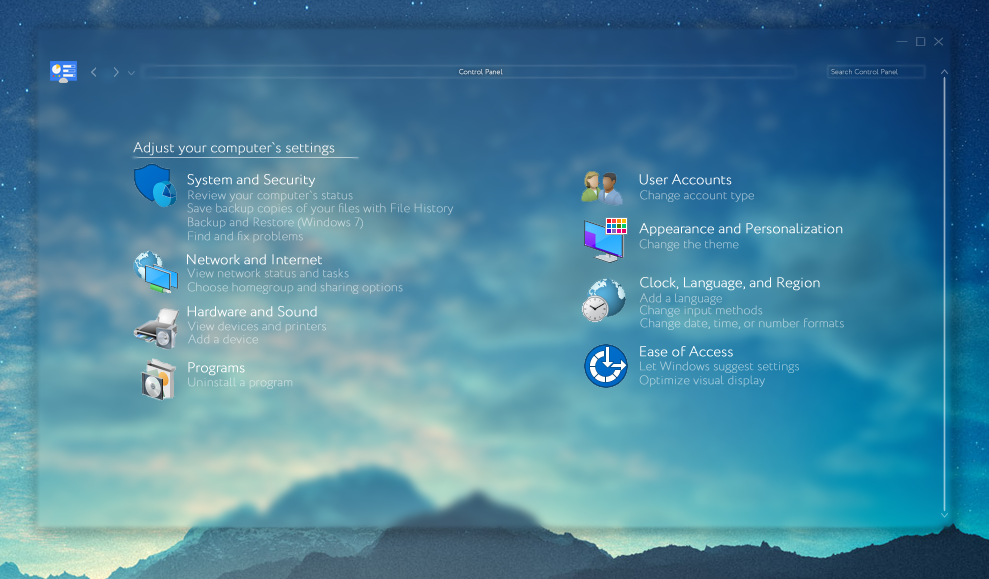Screen dimensions: 989x579
Task: Click the scrollbar down arrow
Action: tap(944, 515)
